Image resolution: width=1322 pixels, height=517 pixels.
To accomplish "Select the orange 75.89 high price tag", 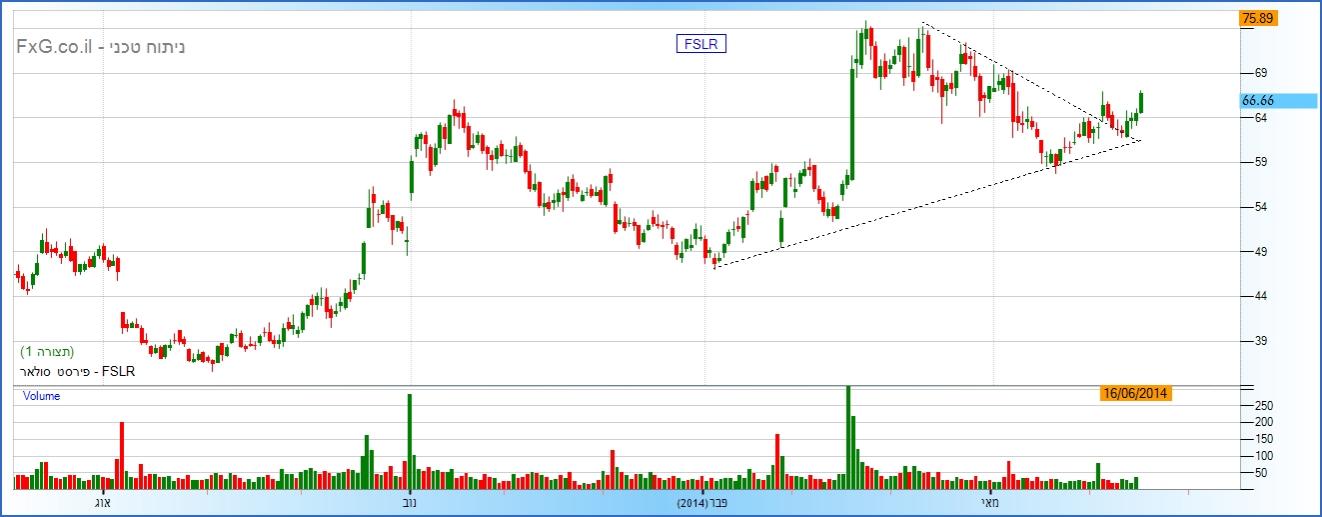I will (x=1256, y=18).
